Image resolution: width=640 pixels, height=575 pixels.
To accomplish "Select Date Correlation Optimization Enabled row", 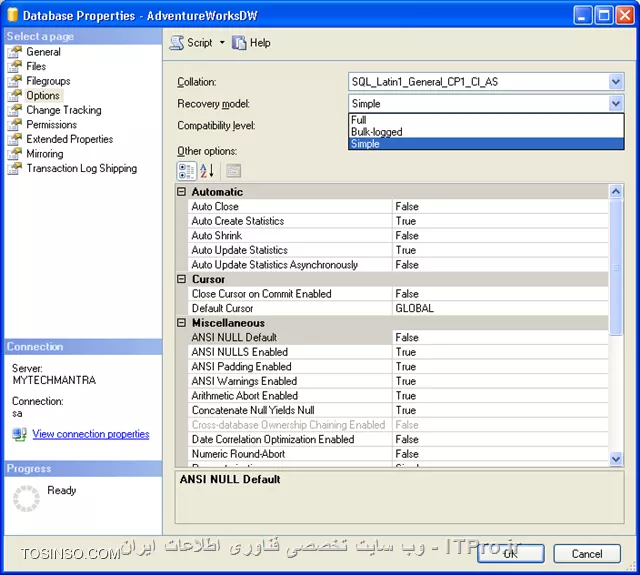I will [398, 439].
